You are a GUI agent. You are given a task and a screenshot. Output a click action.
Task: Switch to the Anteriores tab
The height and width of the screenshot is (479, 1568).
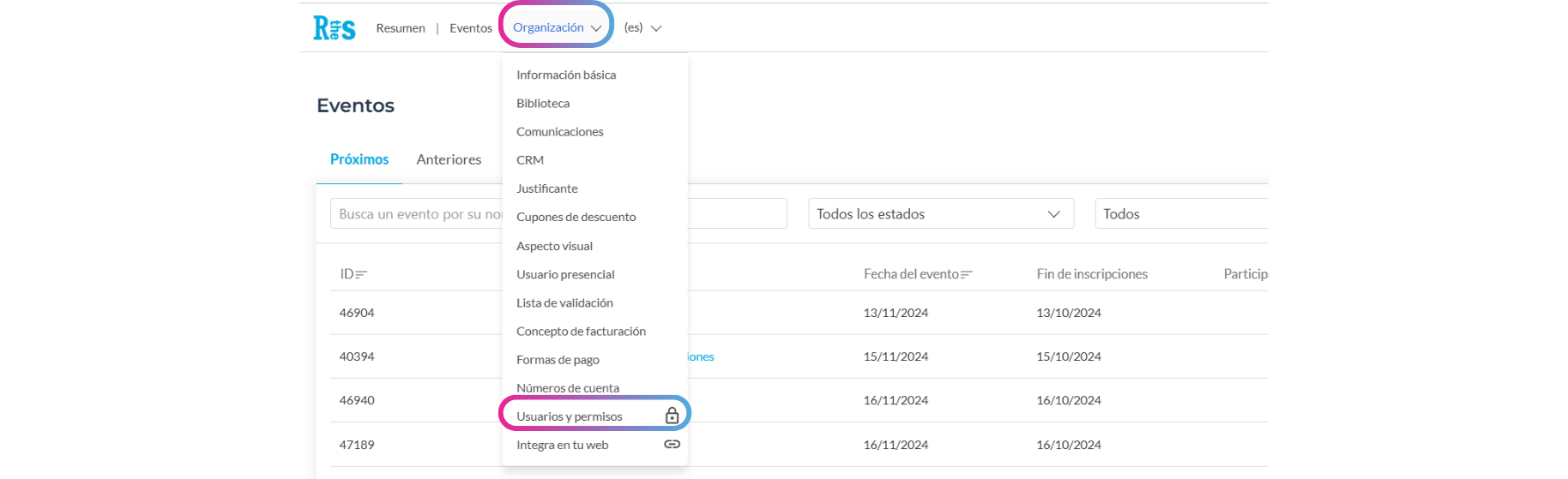point(449,159)
